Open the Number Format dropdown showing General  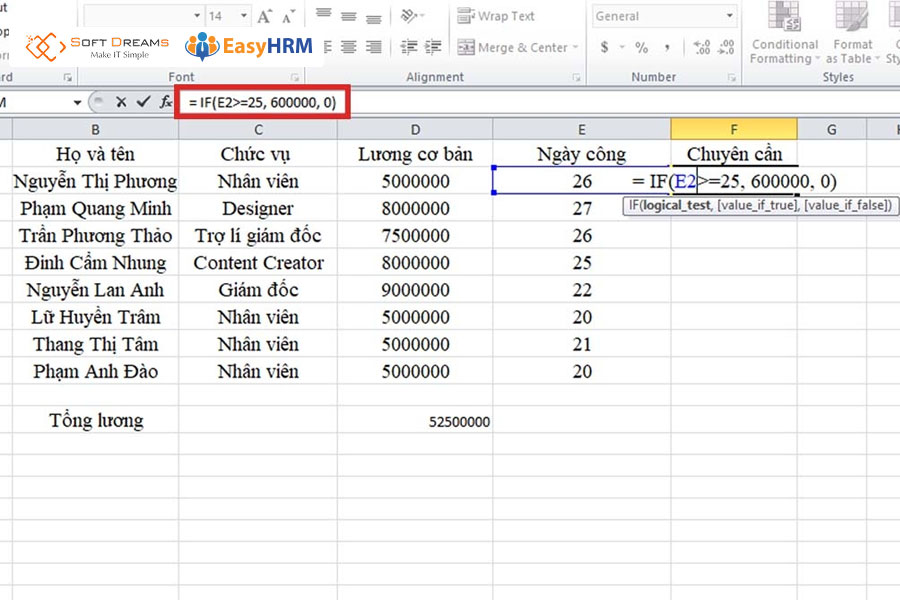[x=663, y=16]
